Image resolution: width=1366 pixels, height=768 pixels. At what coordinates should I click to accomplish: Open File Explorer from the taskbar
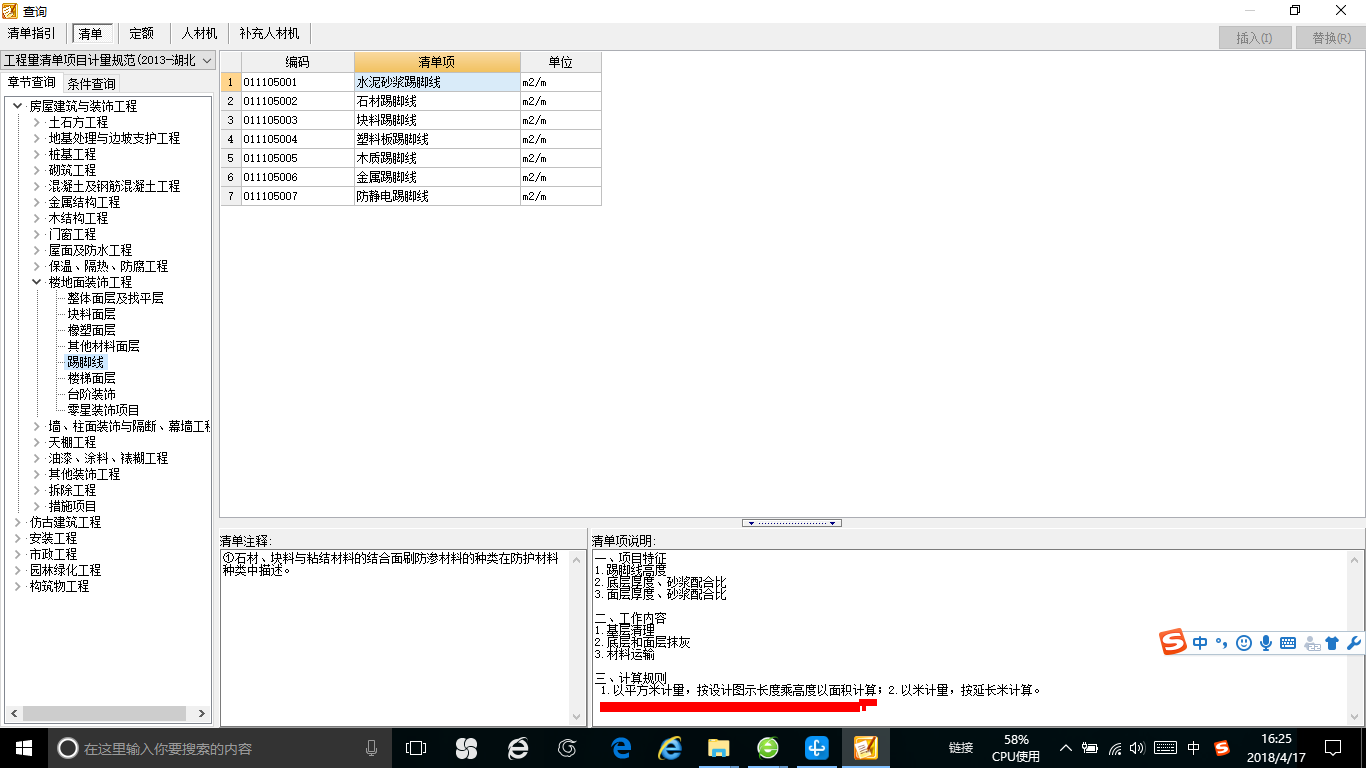click(x=718, y=748)
